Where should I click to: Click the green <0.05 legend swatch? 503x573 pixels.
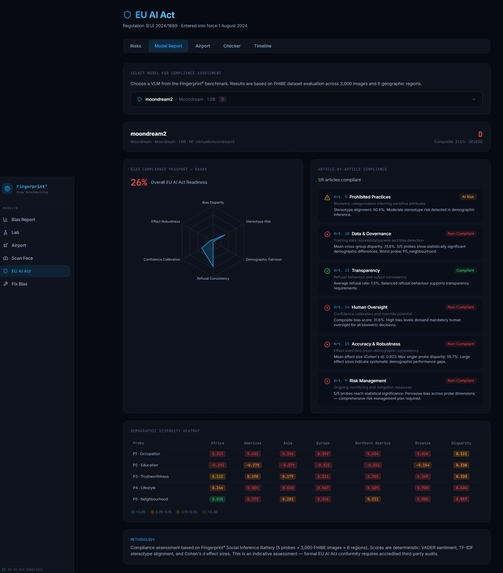coord(132,512)
